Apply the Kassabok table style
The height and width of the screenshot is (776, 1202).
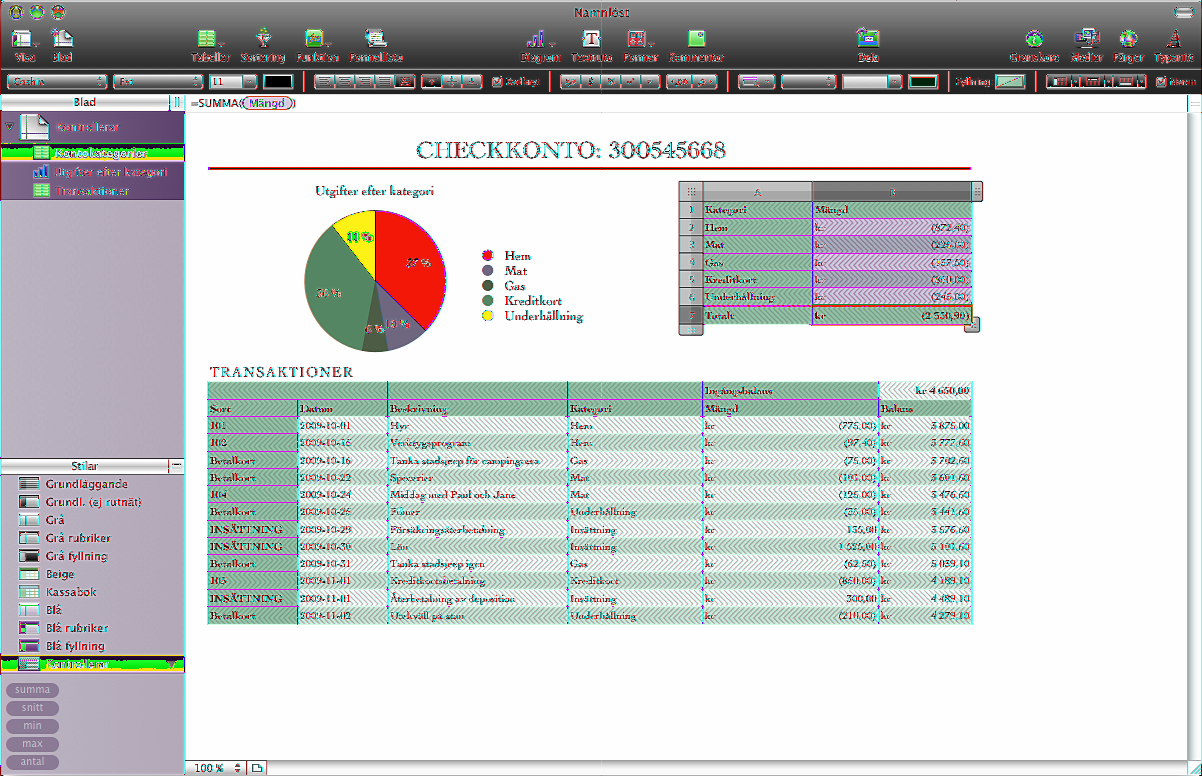pyautogui.click(x=92, y=592)
